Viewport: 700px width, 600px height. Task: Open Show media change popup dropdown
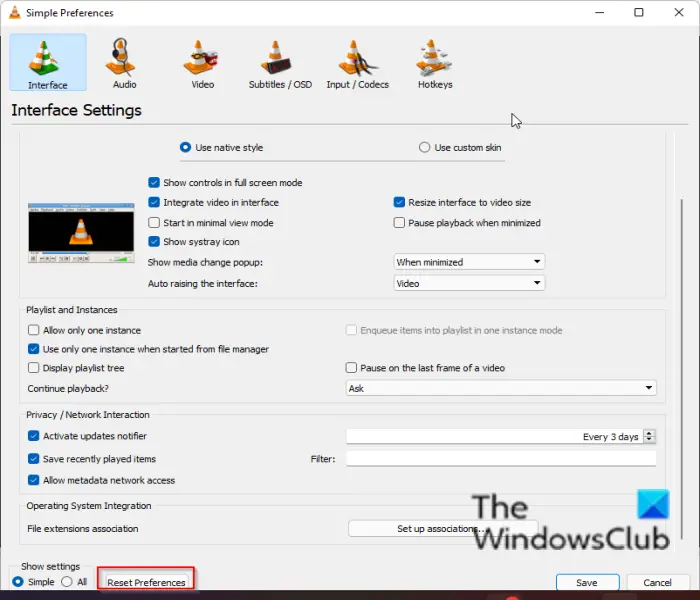coord(469,262)
